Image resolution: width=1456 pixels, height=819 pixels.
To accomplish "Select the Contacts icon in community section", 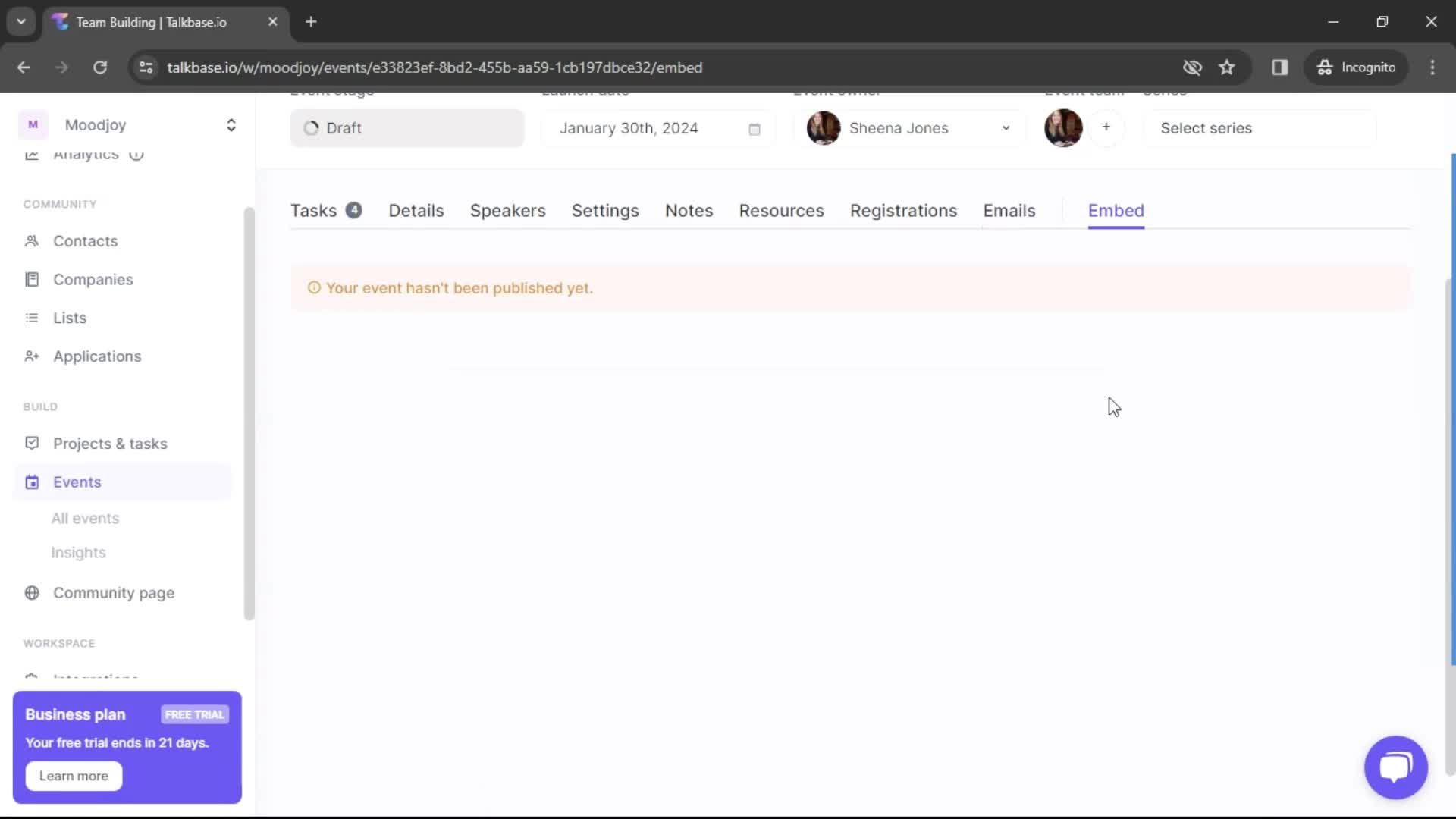I will pyautogui.click(x=32, y=241).
